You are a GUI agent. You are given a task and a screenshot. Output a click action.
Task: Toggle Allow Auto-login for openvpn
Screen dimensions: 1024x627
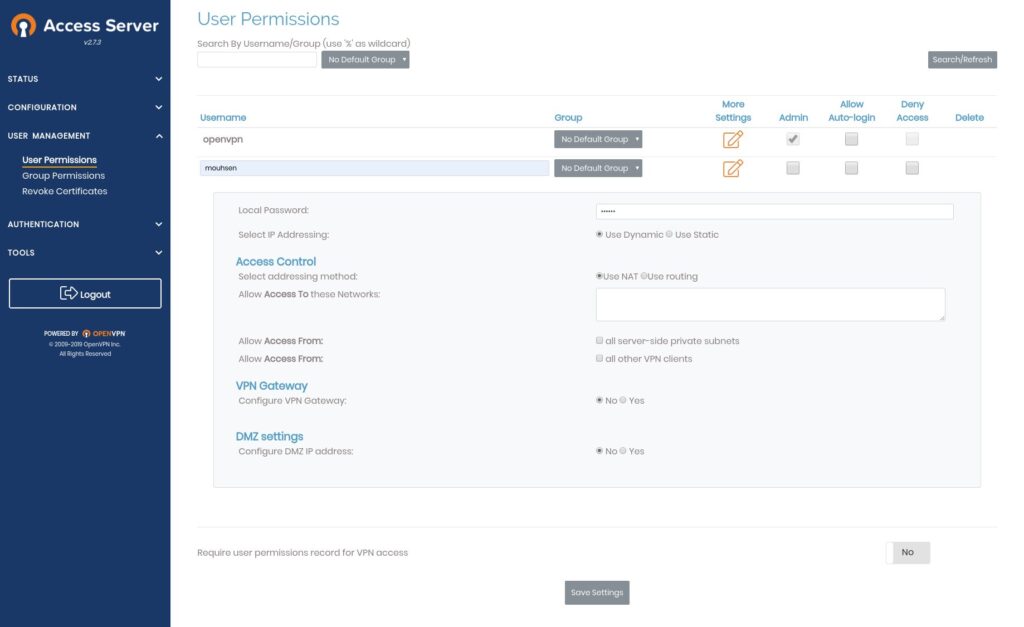click(851, 139)
